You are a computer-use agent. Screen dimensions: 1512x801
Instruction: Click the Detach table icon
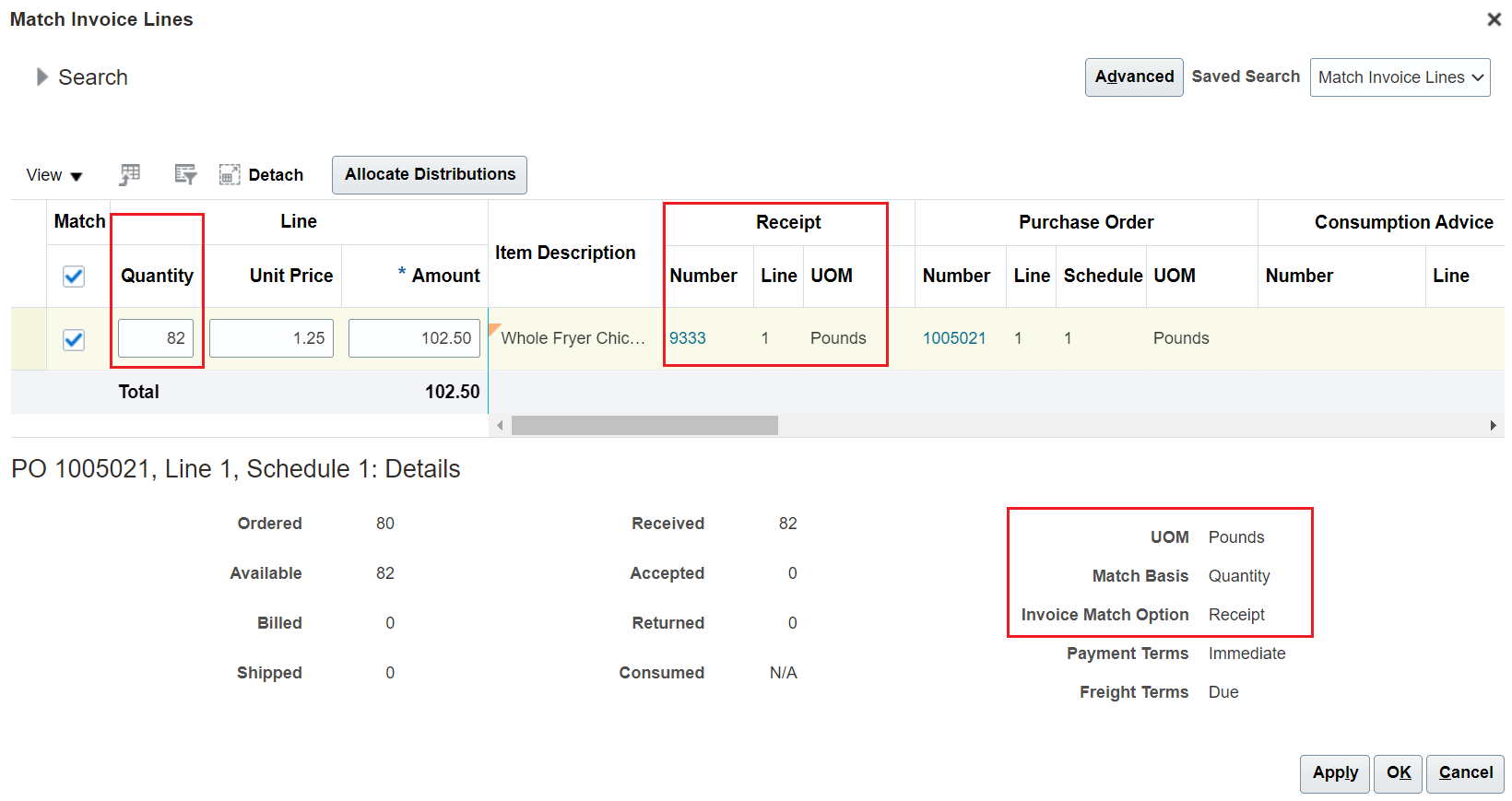(230, 175)
